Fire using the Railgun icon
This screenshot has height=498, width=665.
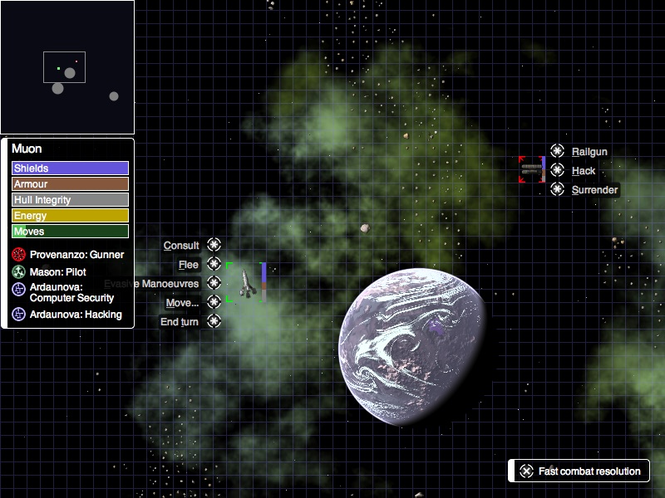pyautogui.click(x=557, y=151)
